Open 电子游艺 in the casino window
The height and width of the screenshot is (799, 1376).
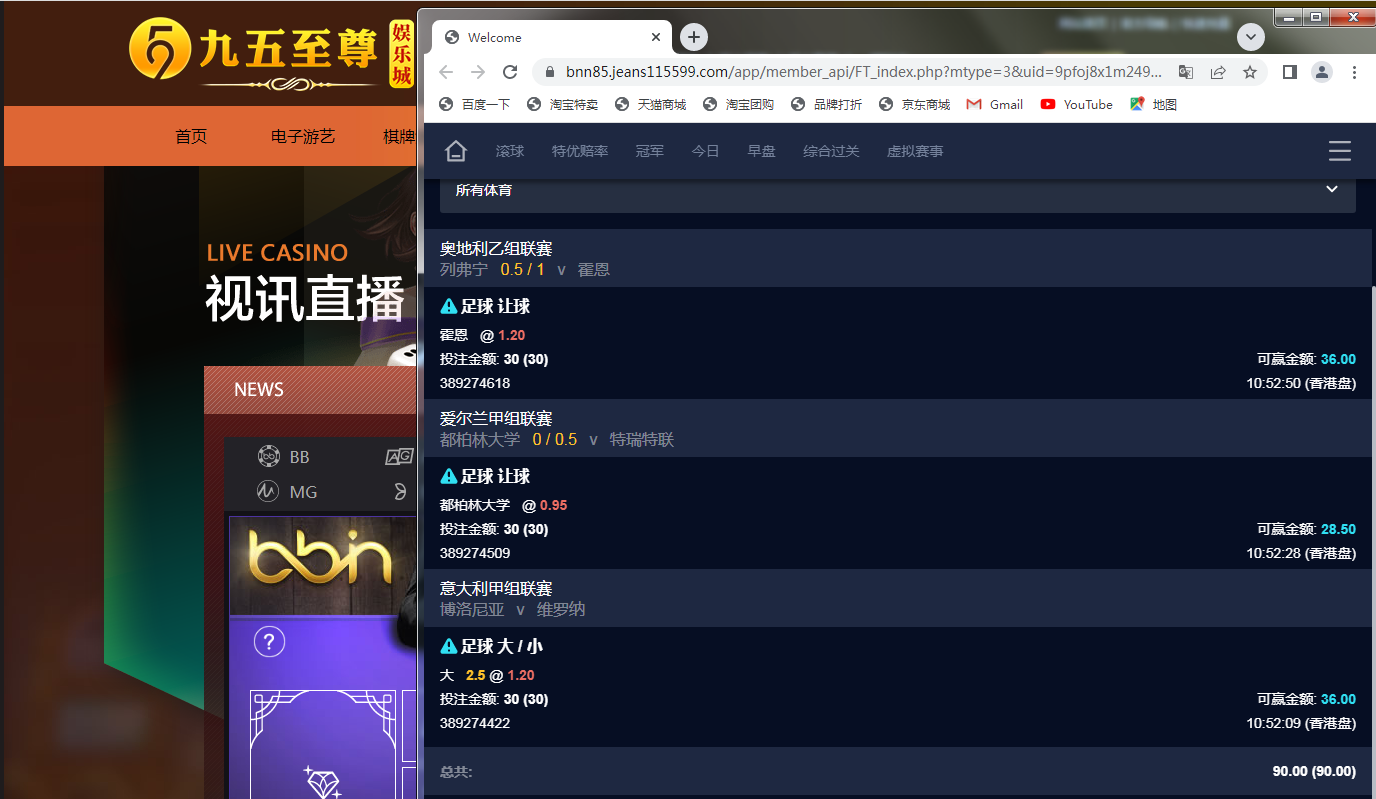[x=303, y=136]
